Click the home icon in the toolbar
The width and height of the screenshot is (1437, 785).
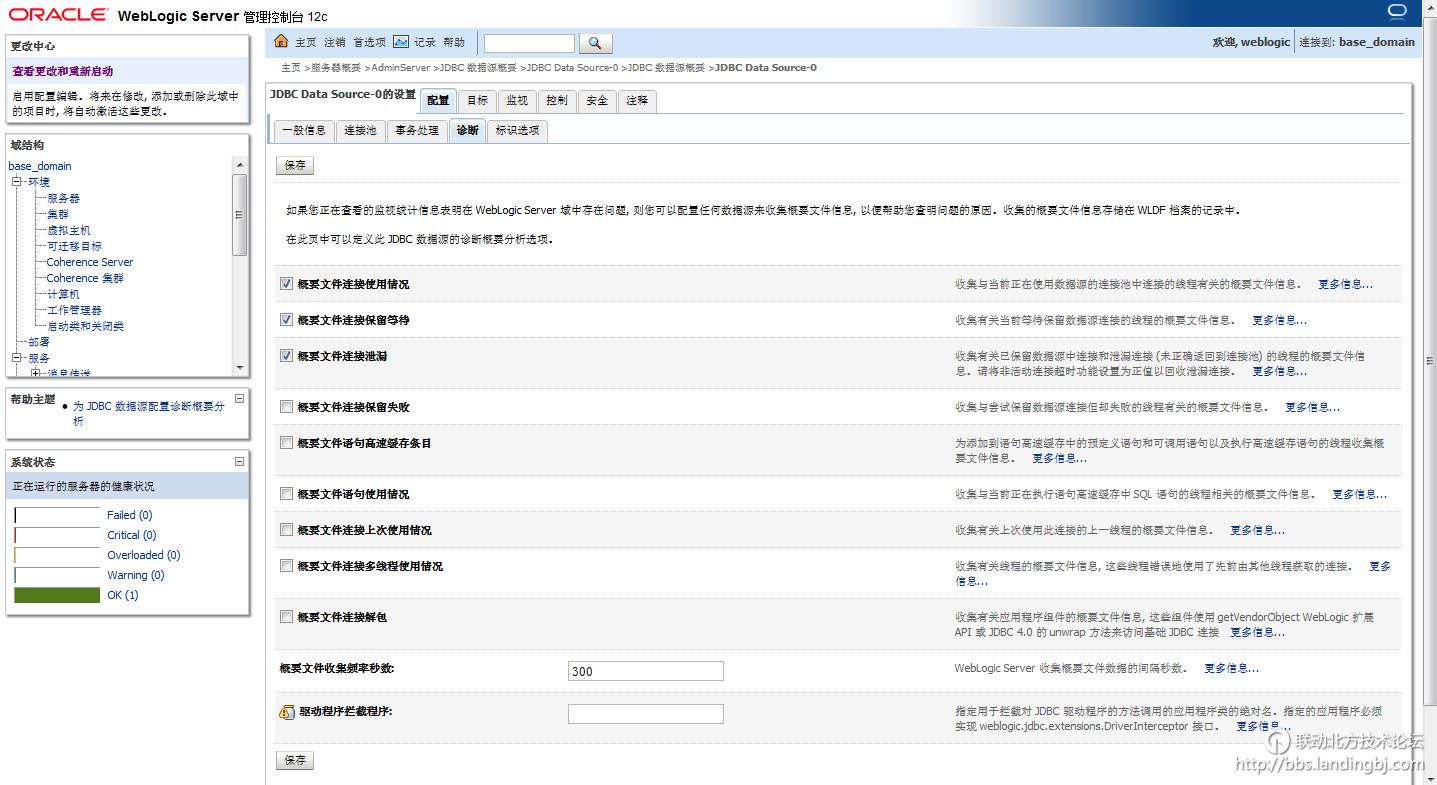tap(281, 42)
